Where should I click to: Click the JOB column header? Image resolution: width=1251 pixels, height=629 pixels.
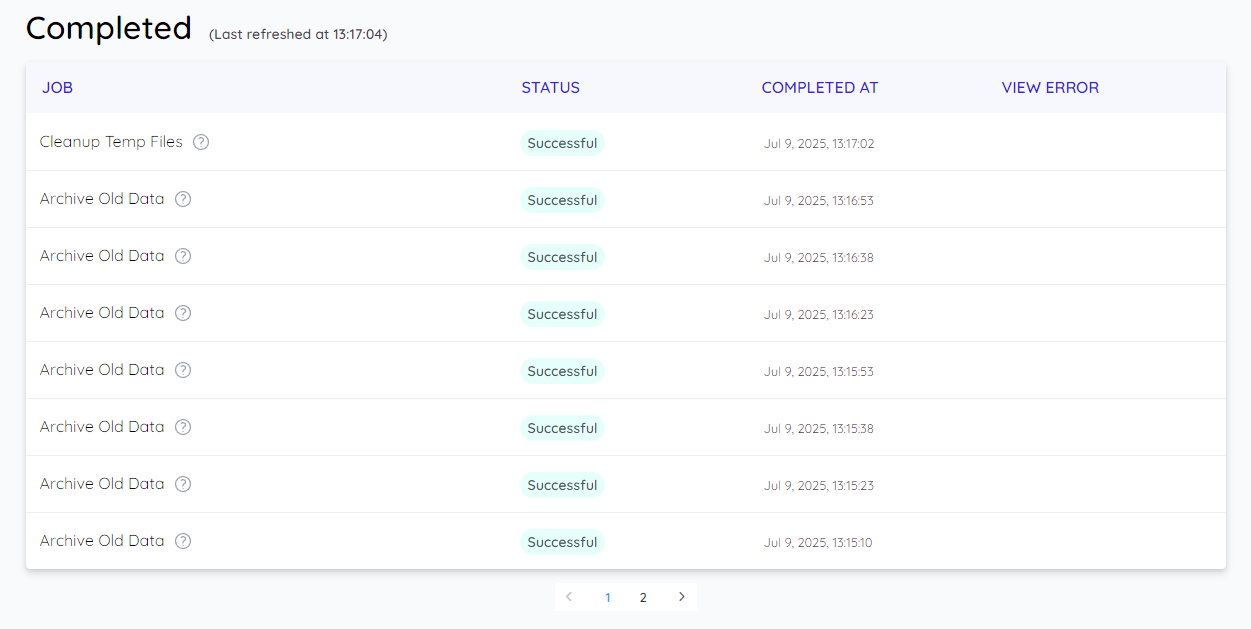57,88
